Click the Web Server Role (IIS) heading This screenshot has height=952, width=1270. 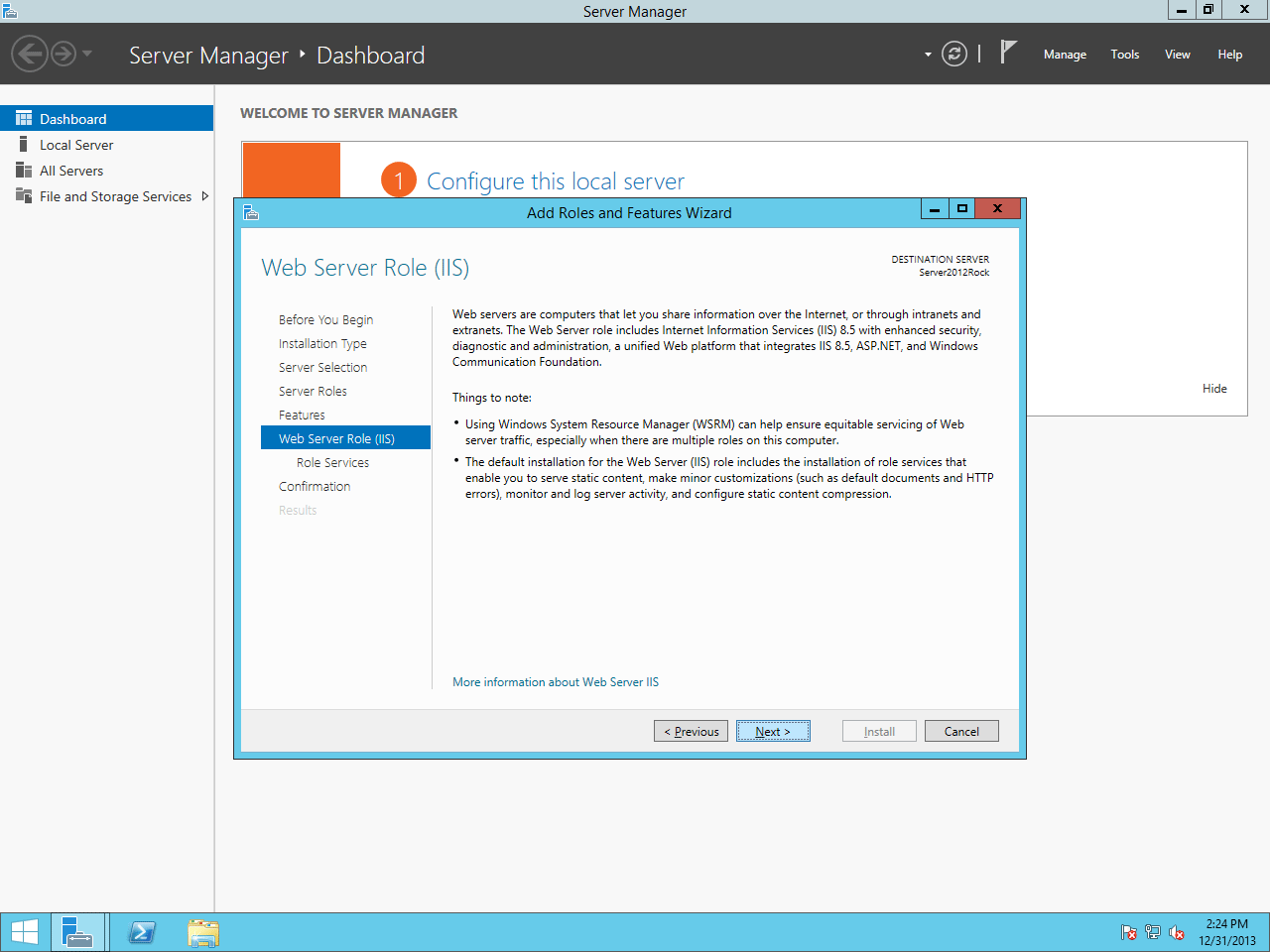tap(365, 268)
